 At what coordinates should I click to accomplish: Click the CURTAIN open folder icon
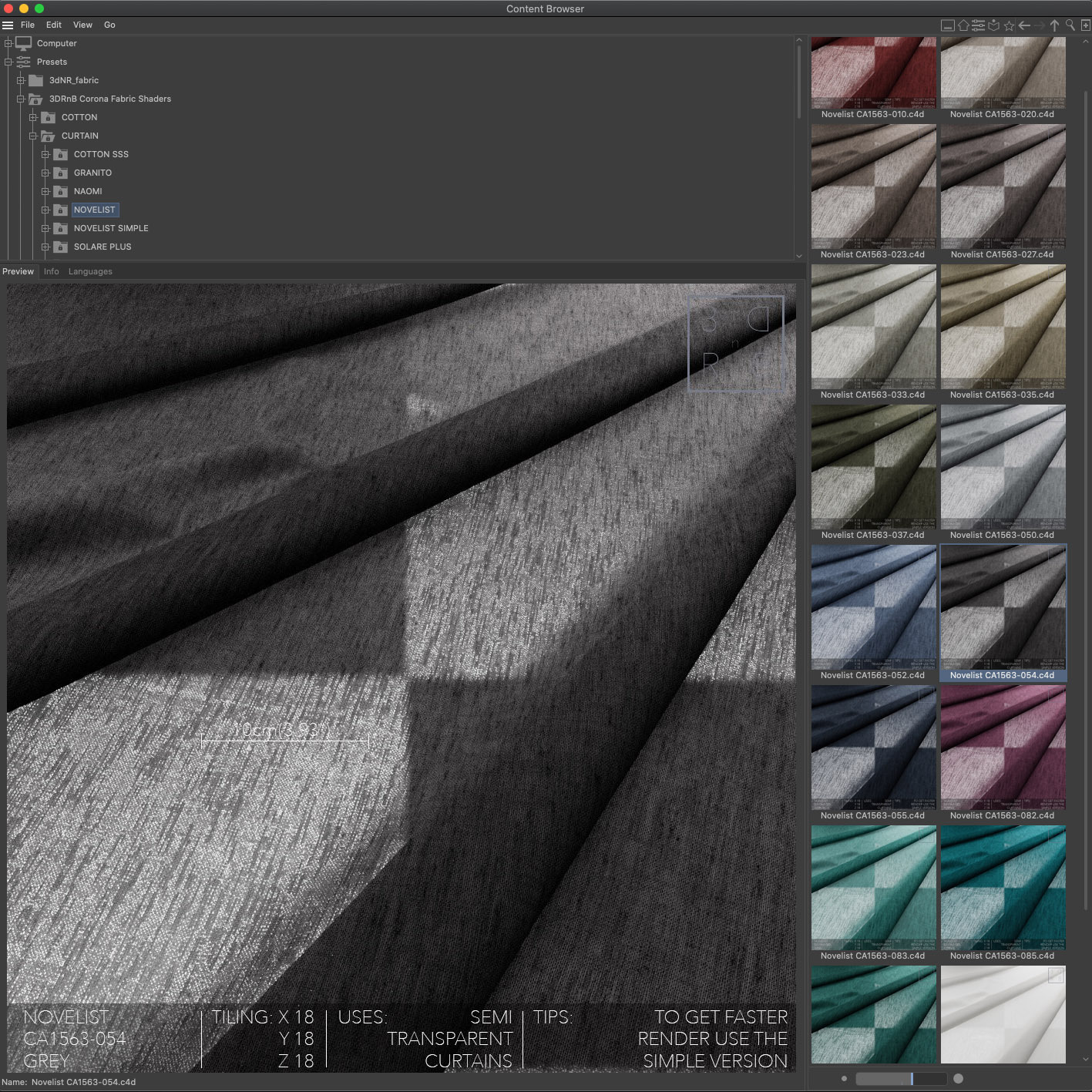point(48,136)
